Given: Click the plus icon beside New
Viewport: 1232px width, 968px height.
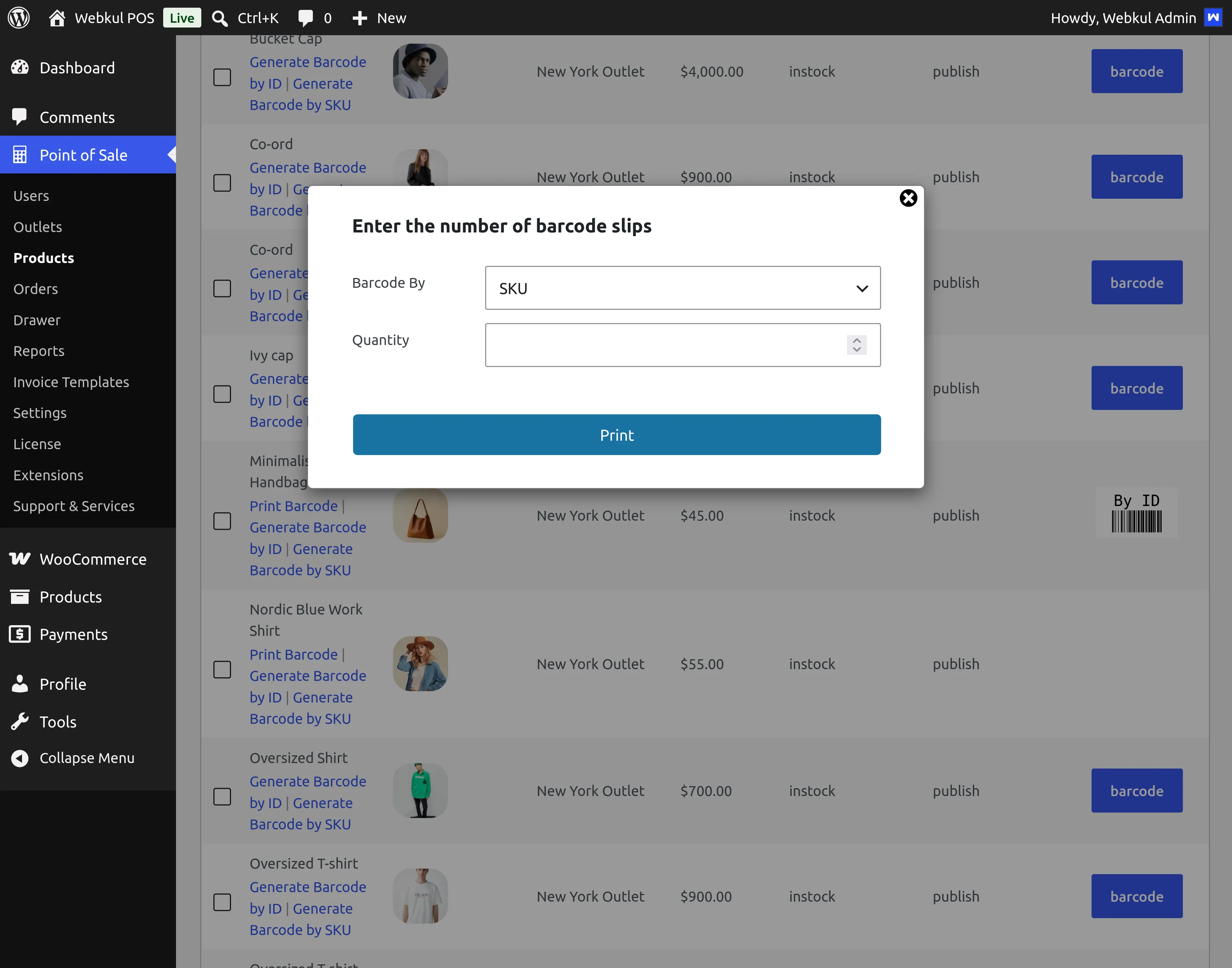Looking at the screenshot, I should click(360, 18).
